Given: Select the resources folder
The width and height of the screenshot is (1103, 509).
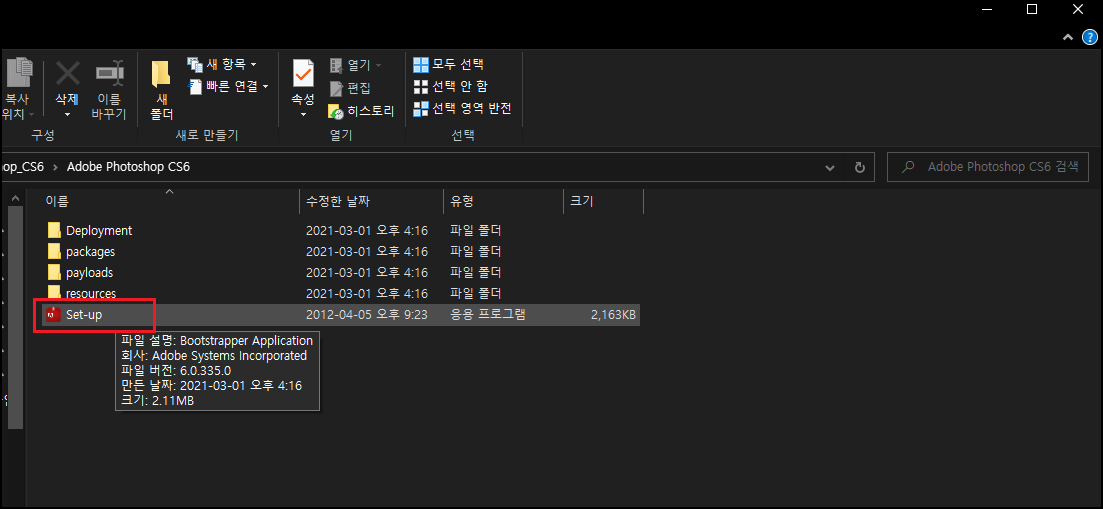Looking at the screenshot, I should (341, 293).
